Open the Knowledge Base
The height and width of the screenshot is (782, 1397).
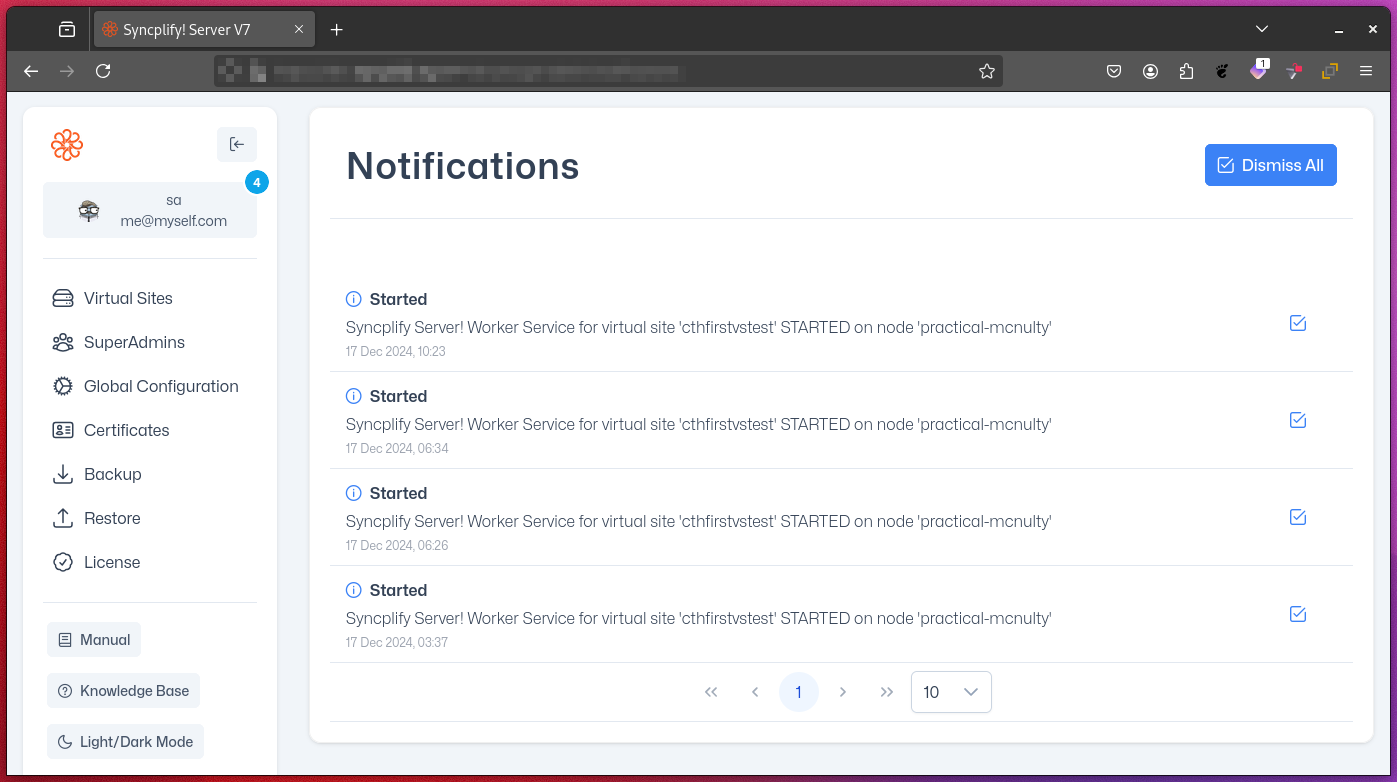[123, 690]
